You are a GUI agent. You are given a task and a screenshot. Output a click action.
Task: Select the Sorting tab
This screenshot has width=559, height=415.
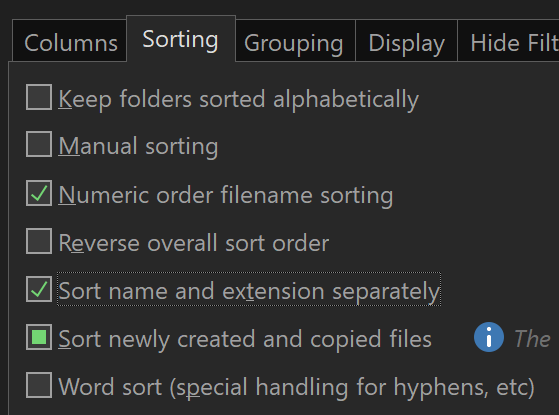(181, 39)
